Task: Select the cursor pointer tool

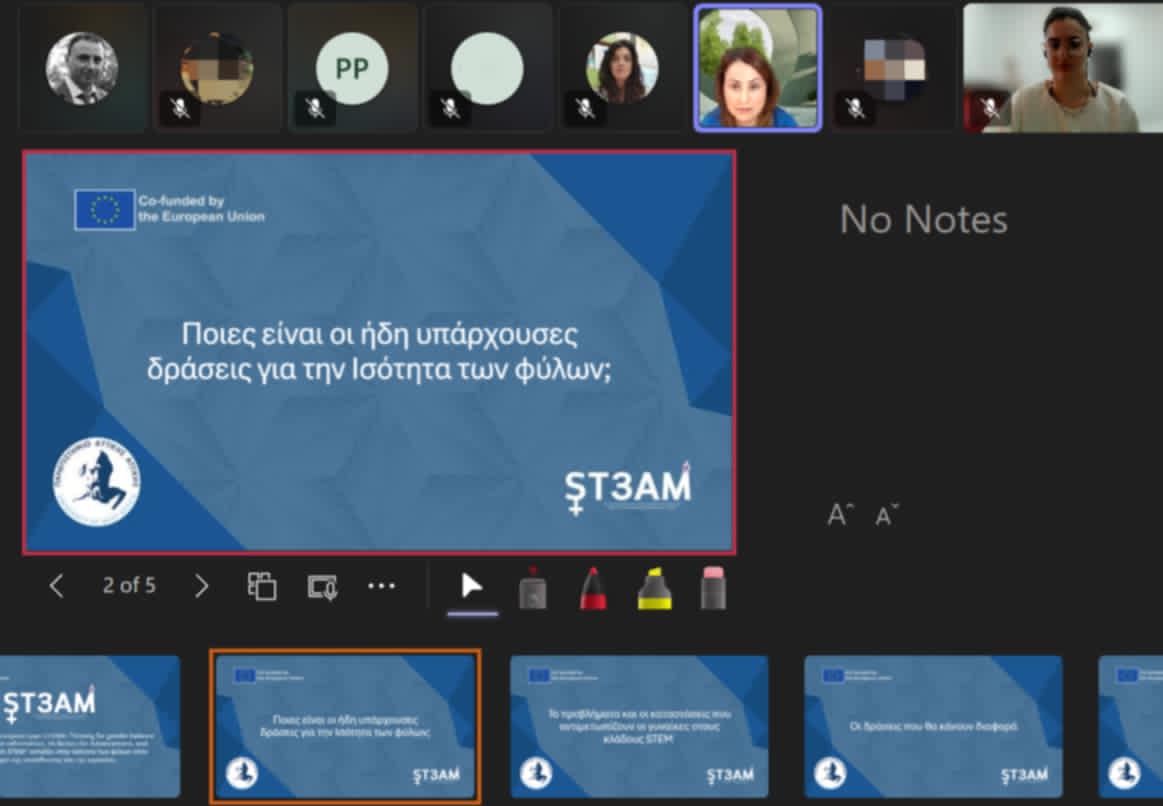Action: coord(472,586)
